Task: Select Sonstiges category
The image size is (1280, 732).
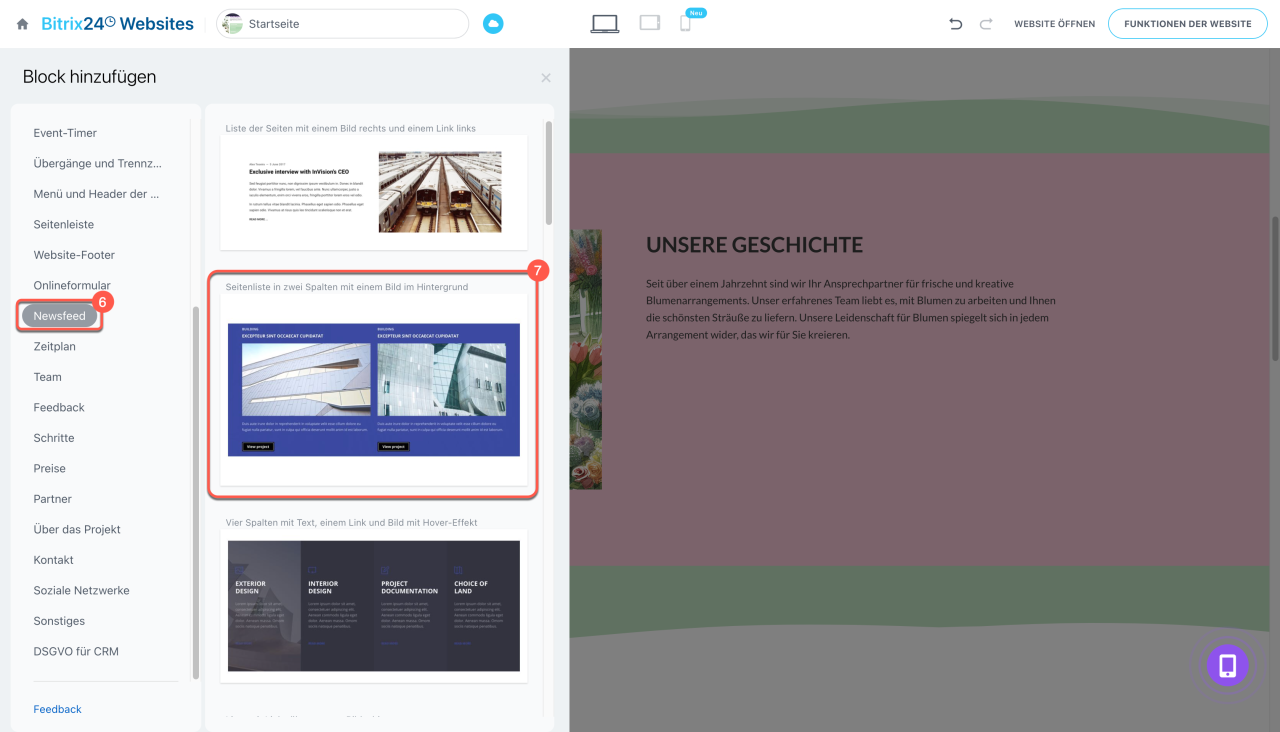Action: point(59,621)
